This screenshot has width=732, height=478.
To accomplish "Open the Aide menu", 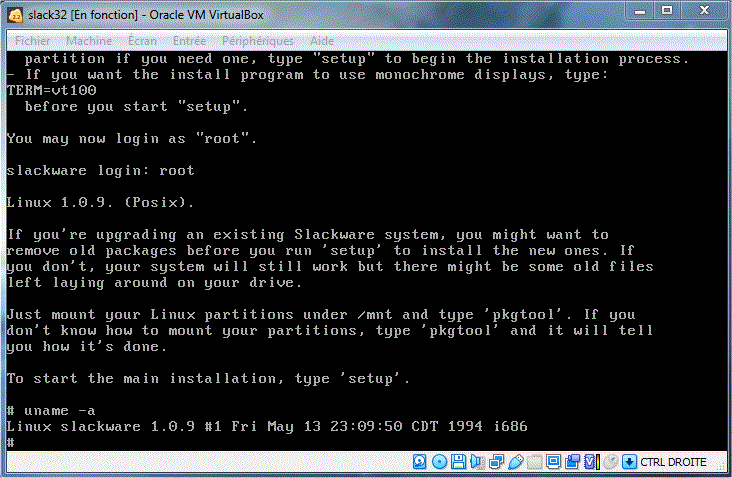I will (322, 41).
